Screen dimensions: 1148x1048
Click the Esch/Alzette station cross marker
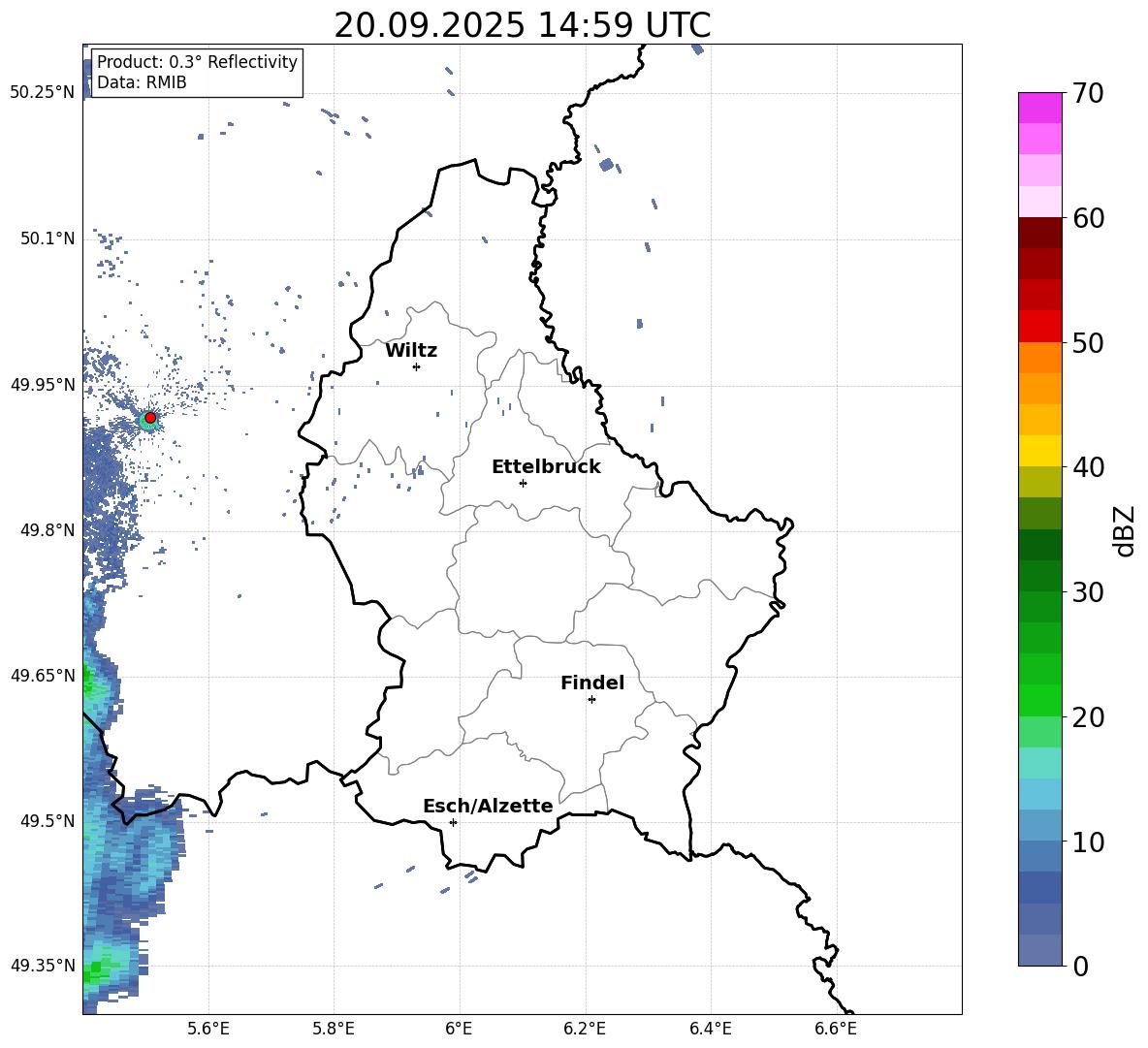(453, 822)
